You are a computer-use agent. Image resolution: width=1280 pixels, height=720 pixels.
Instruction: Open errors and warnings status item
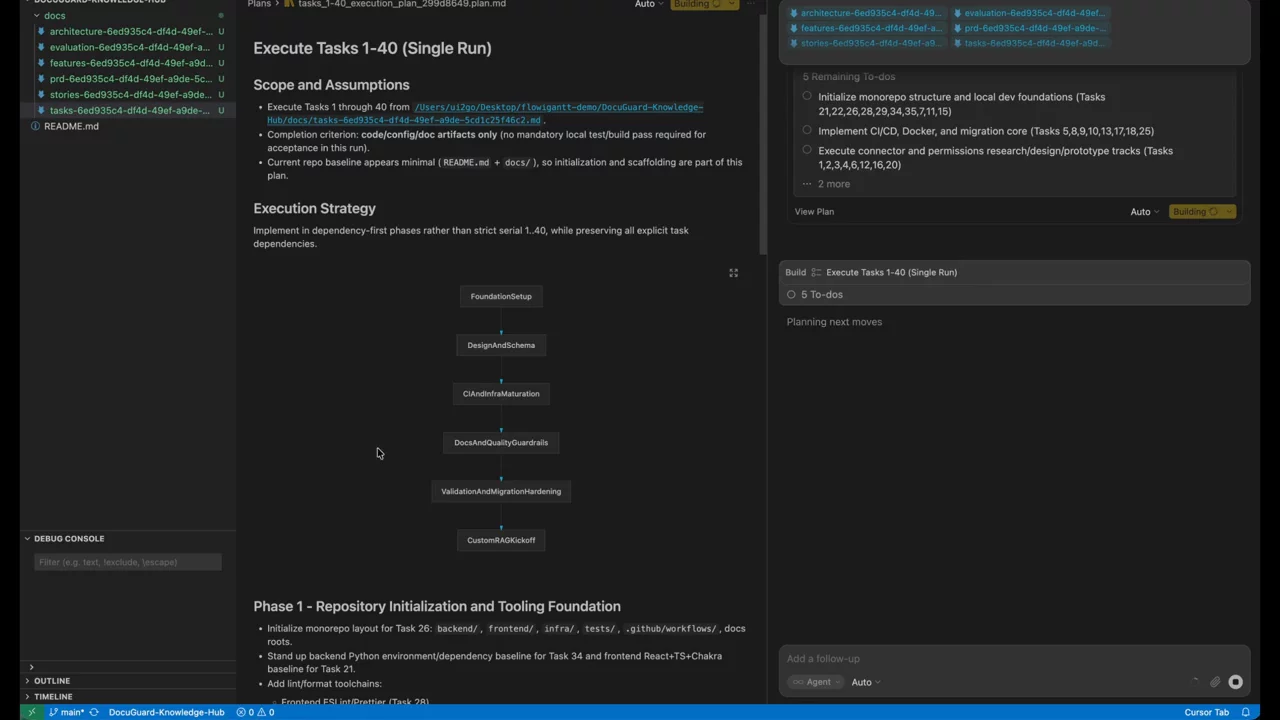(x=255, y=712)
